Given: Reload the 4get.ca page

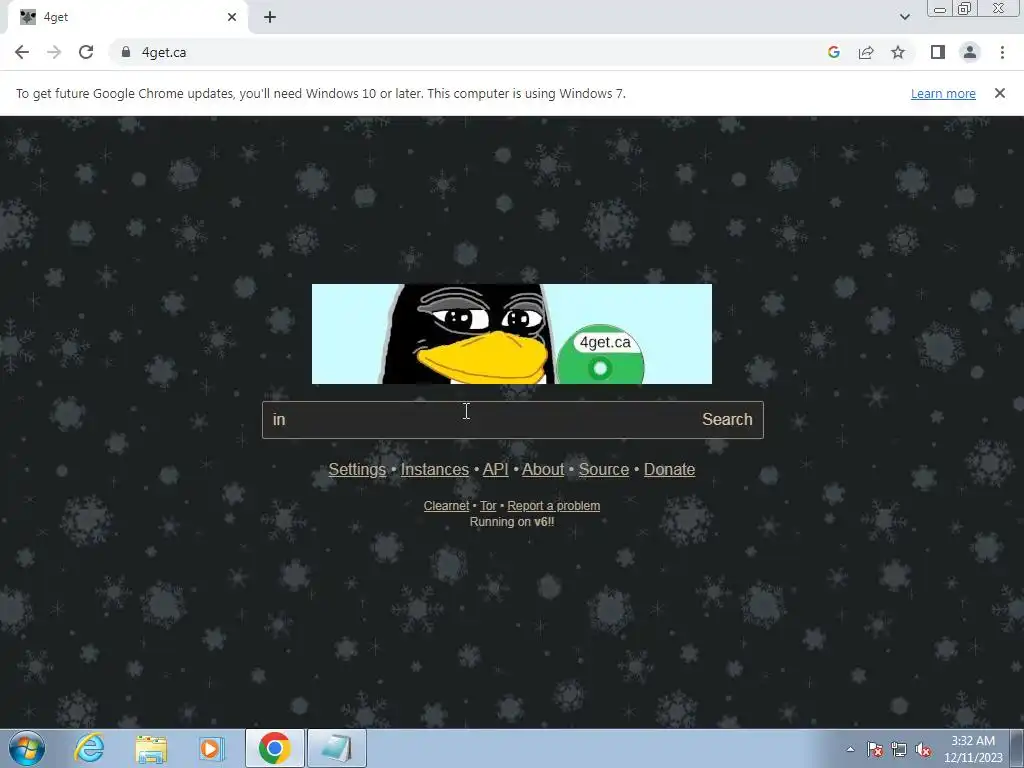Looking at the screenshot, I should pyautogui.click(x=86, y=52).
